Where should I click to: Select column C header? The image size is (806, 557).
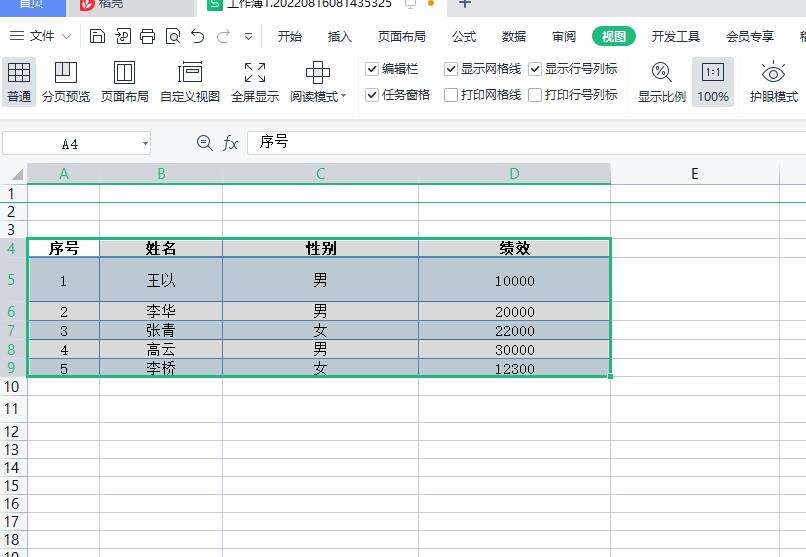point(320,174)
